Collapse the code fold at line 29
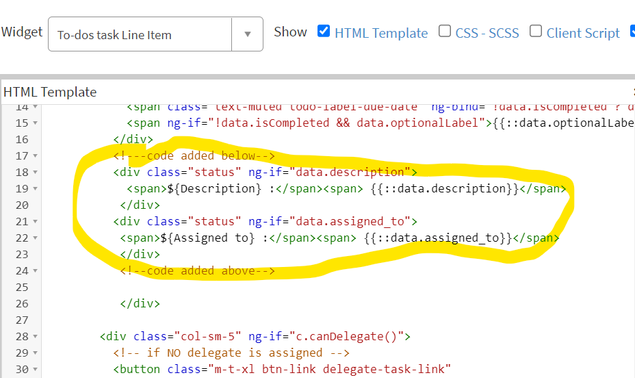The width and height of the screenshot is (635, 378). (x=35, y=353)
